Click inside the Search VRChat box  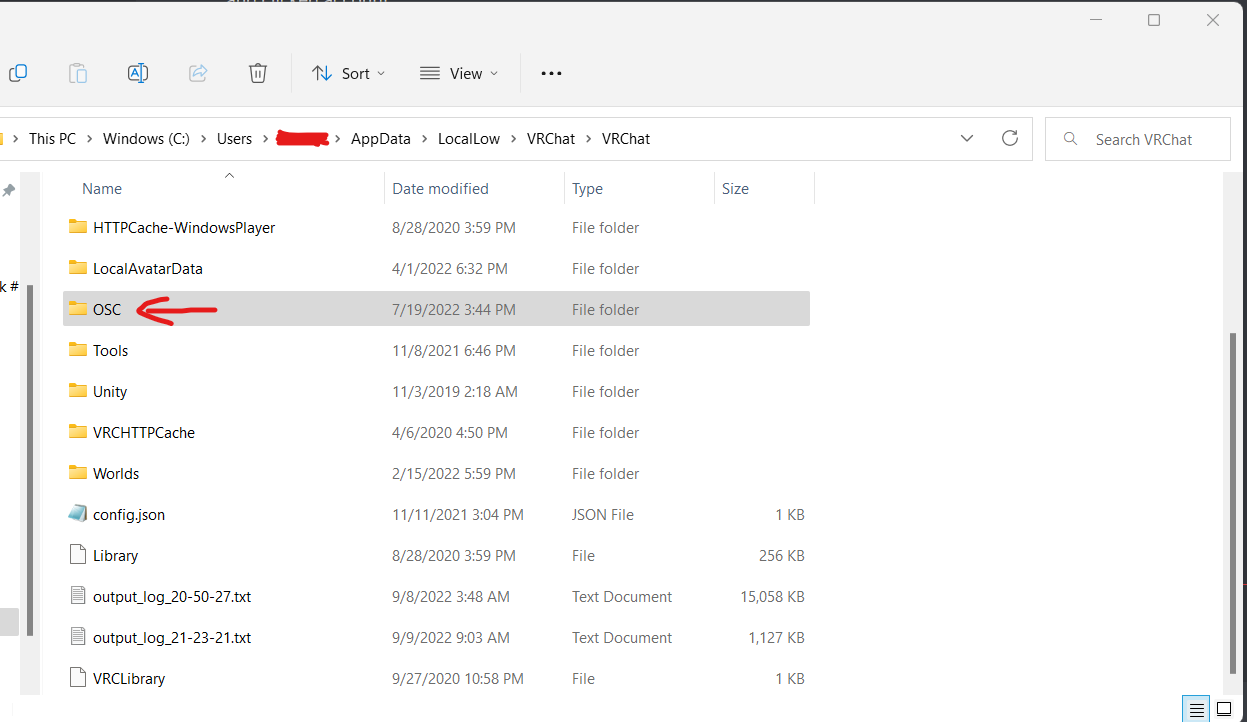[x=1138, y=139]
